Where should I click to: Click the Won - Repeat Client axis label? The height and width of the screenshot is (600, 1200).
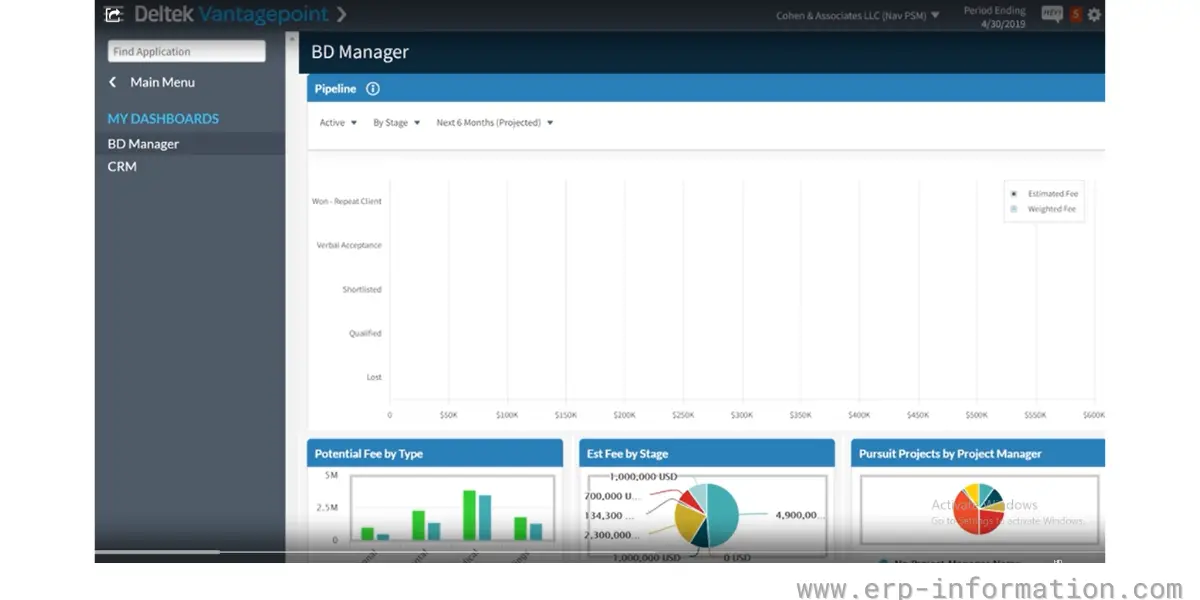[347, 201]
